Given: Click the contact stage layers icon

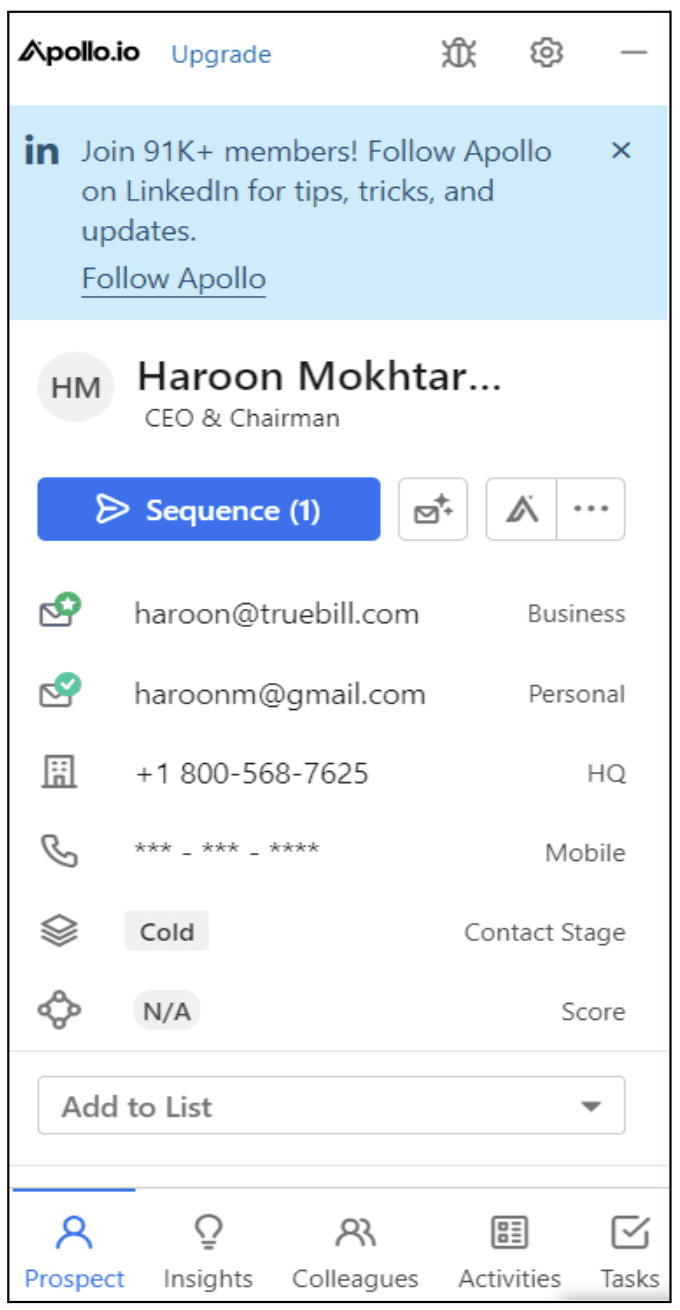Looking at the screenshot, I should 59,931.
